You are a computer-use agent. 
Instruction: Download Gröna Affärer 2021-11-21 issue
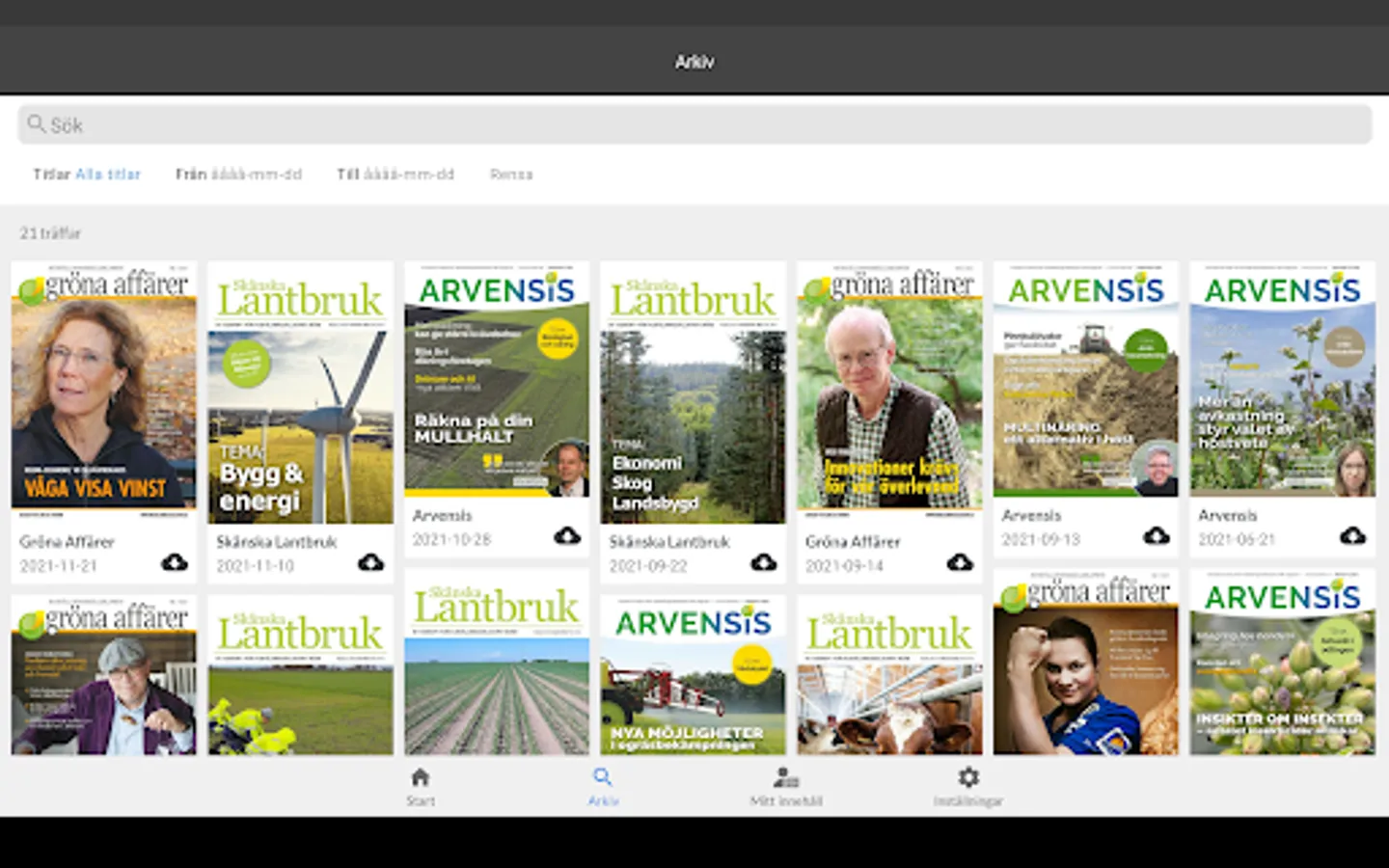175,561
